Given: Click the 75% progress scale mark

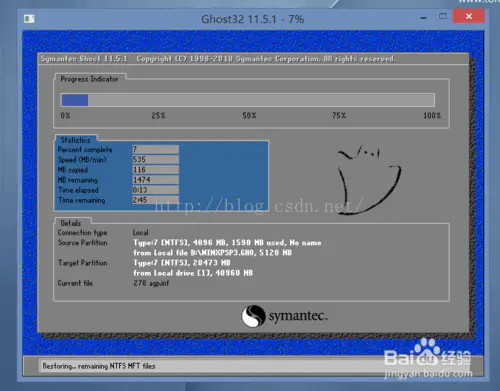Looking at the screenshot, I should tap(339, 116).
